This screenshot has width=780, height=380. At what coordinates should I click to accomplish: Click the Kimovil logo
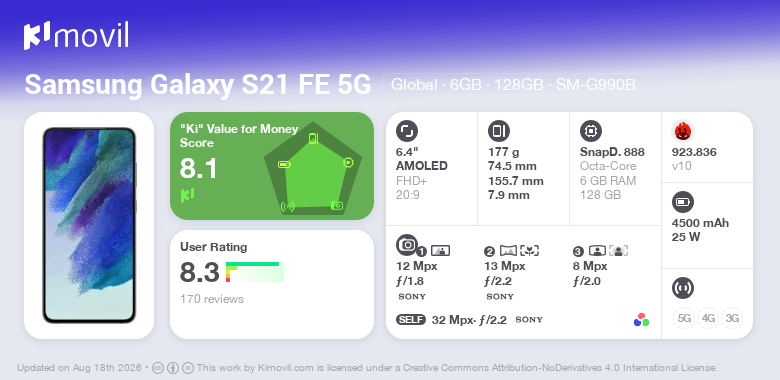pyautogui.click(x=76, y=35)
